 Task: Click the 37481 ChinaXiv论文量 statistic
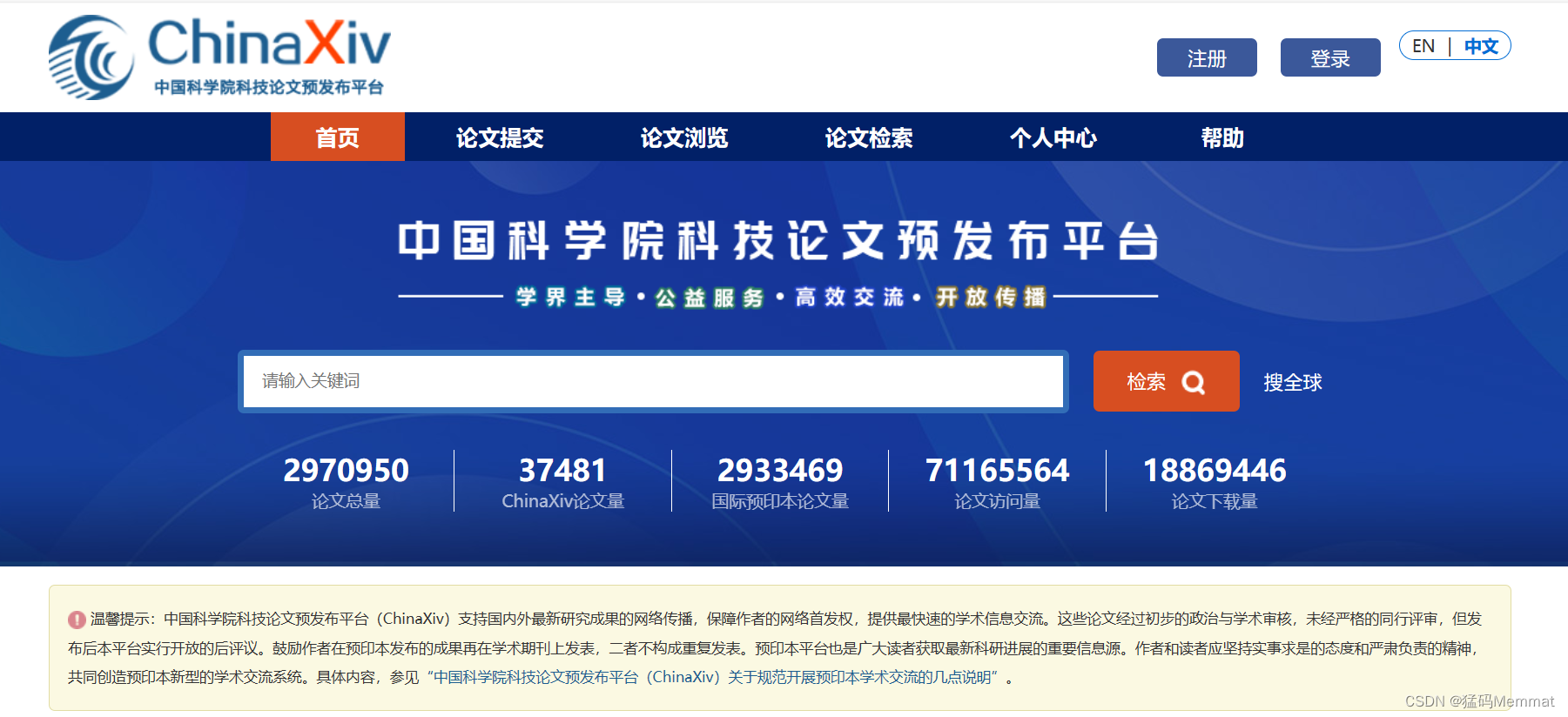pyautogui.click(x=563, y=482)
